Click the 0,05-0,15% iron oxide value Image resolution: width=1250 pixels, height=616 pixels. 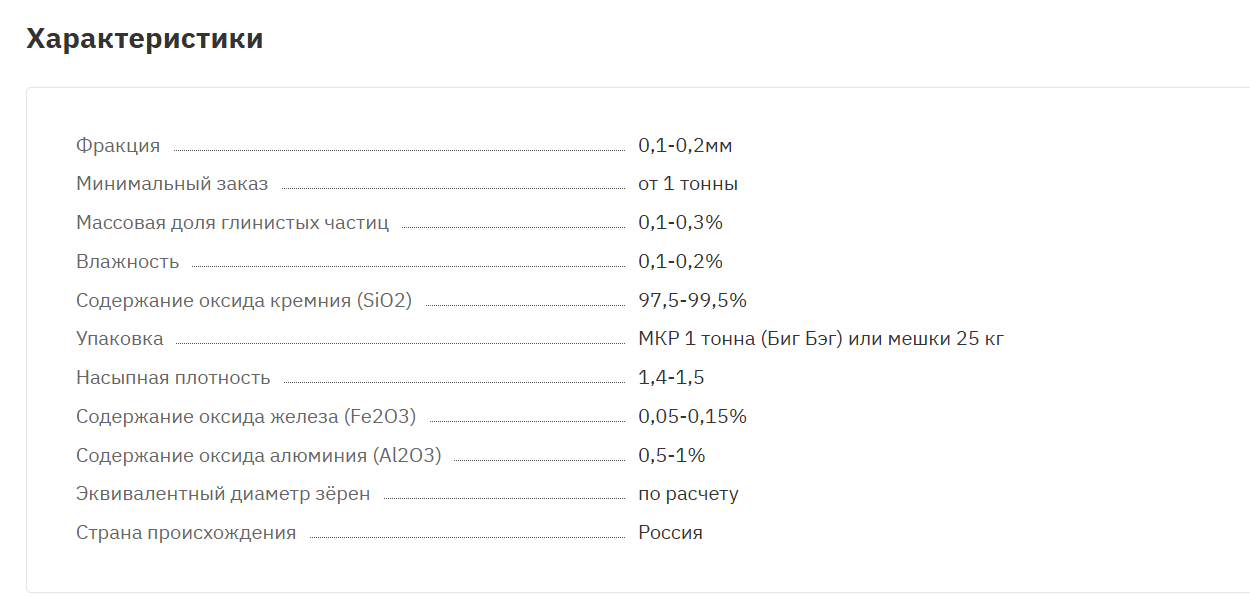tap(692, 417)
